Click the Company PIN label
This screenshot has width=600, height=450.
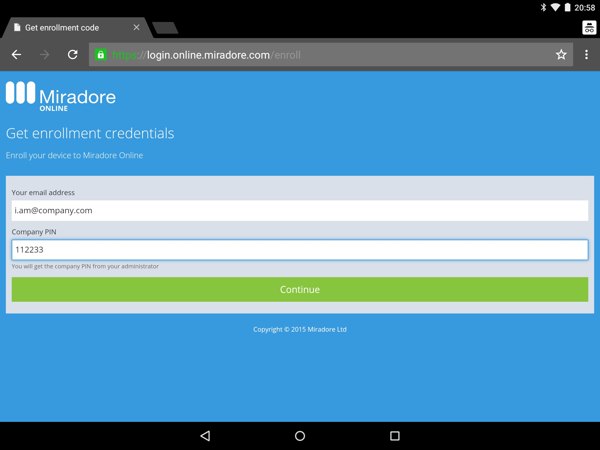click(34, 232)
